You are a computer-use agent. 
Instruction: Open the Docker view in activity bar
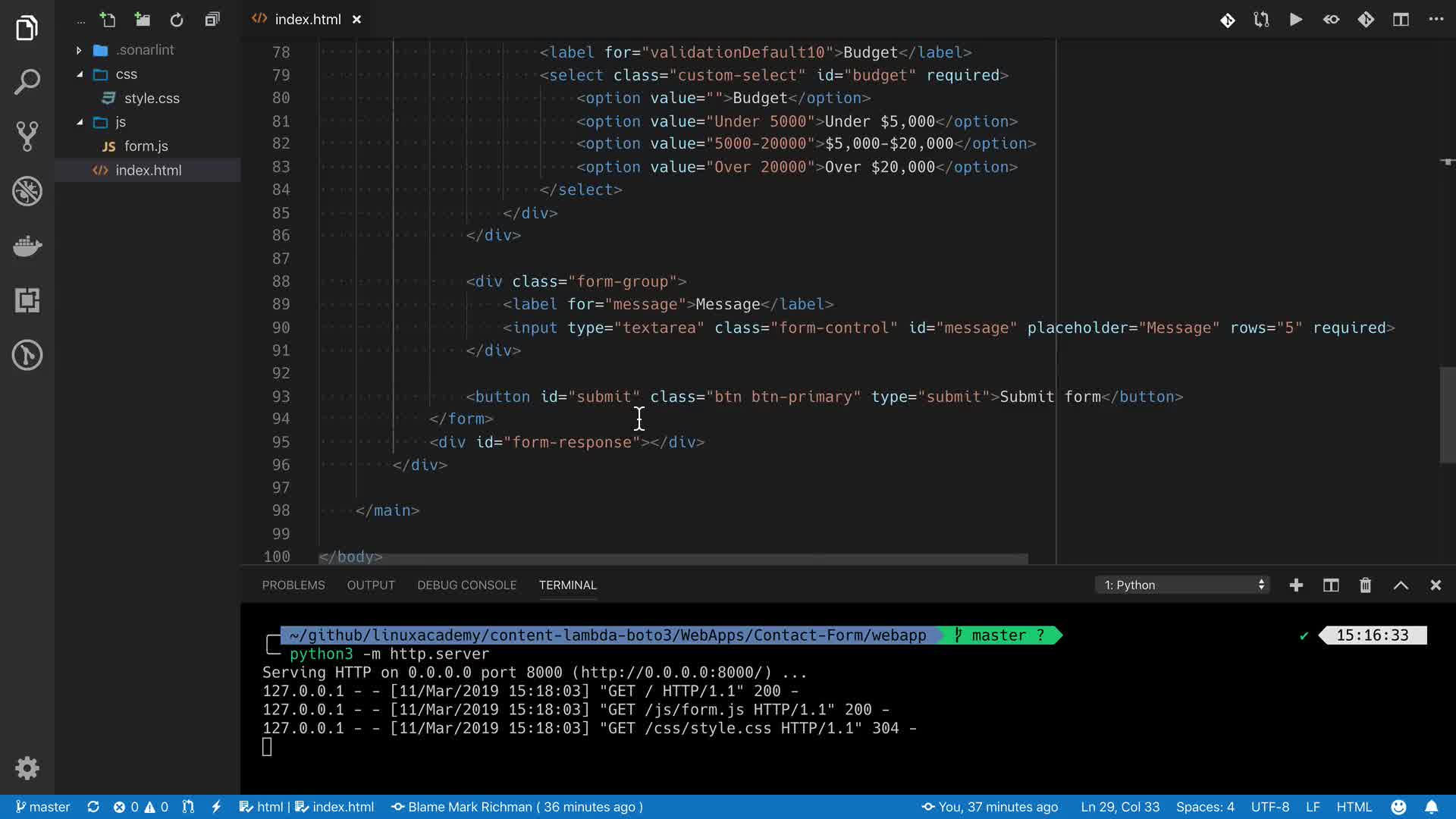27,246
